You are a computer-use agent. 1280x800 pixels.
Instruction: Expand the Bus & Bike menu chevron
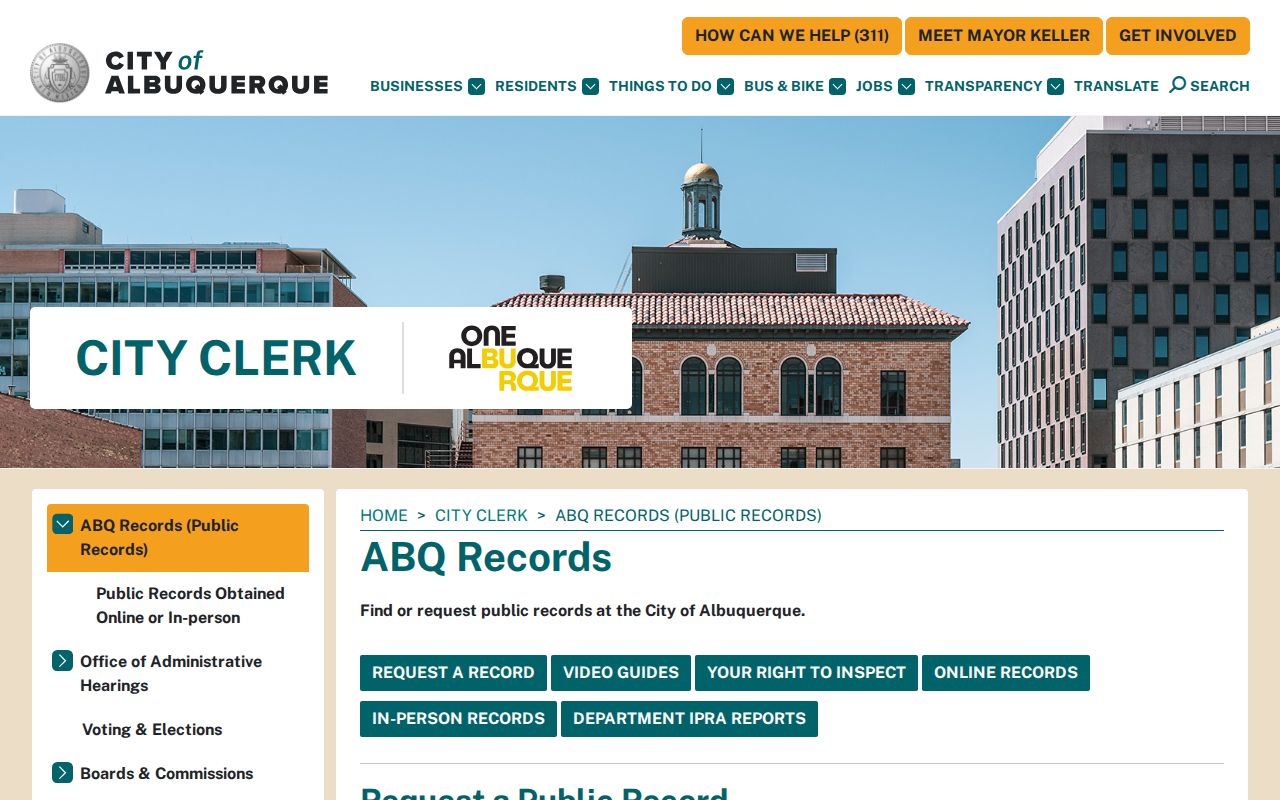tap(837, 86)
